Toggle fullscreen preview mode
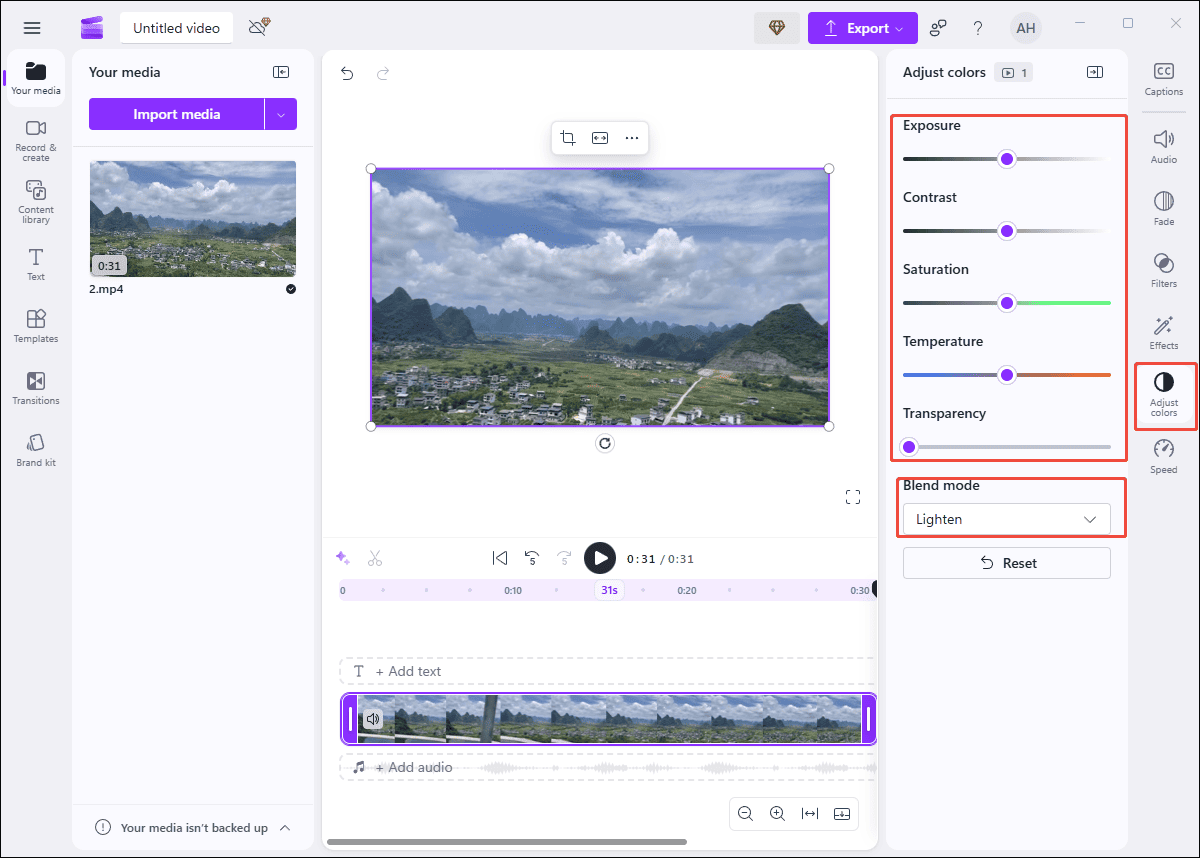 [852, 496]
